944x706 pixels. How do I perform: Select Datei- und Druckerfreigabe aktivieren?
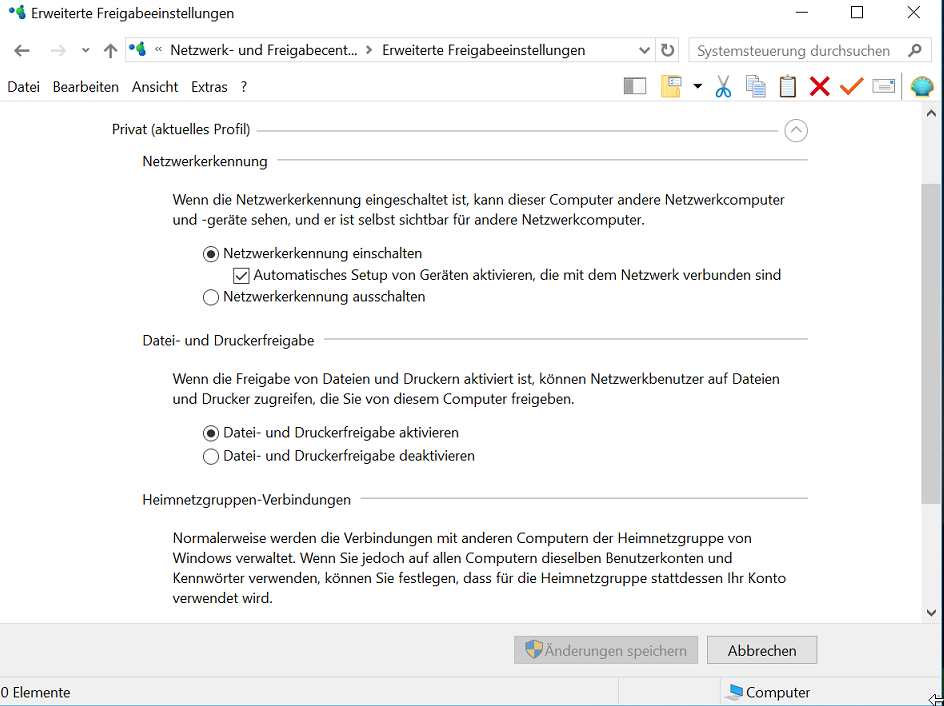pyautogui.click(x=211, y=433)
